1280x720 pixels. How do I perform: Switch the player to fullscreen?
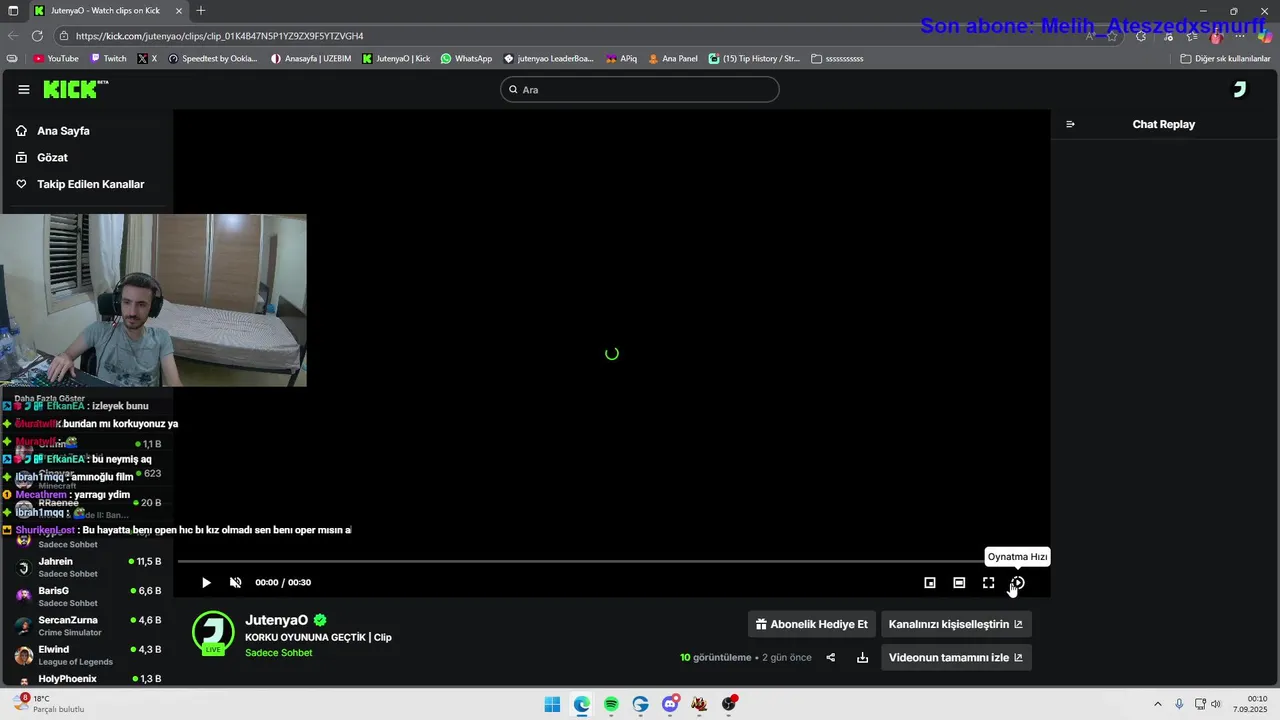point(989,583)
